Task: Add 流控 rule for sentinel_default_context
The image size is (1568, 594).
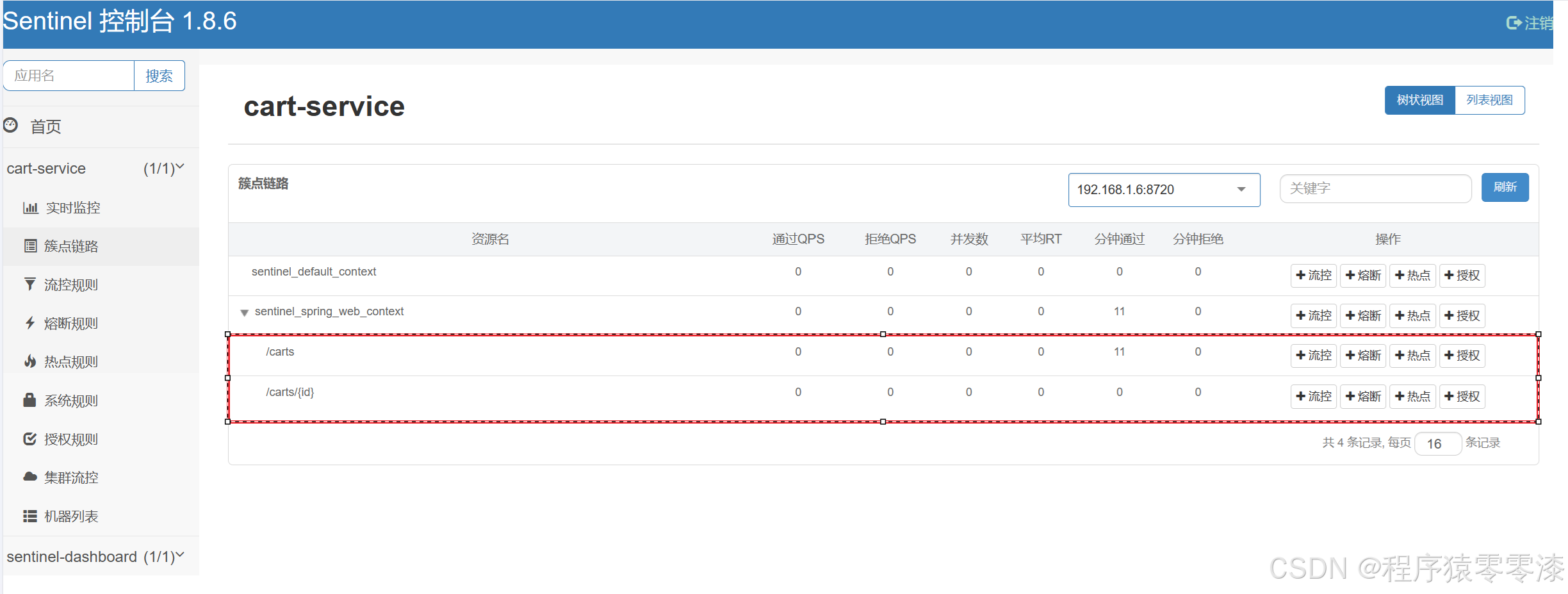Action: (x=1314, y=276)
